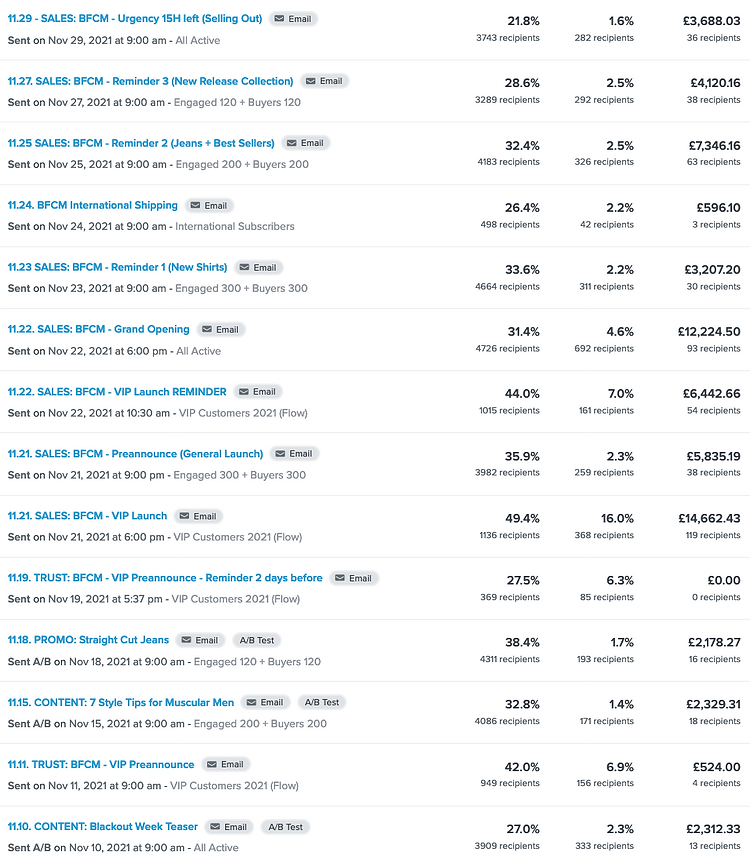Open 7 Style Tips for Muscular Men campaign
This screenshot has height=863, width=750.
point(120,702)
